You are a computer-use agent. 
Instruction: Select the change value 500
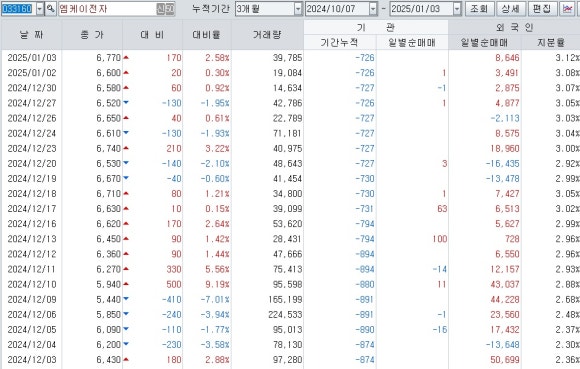[174, 284]
